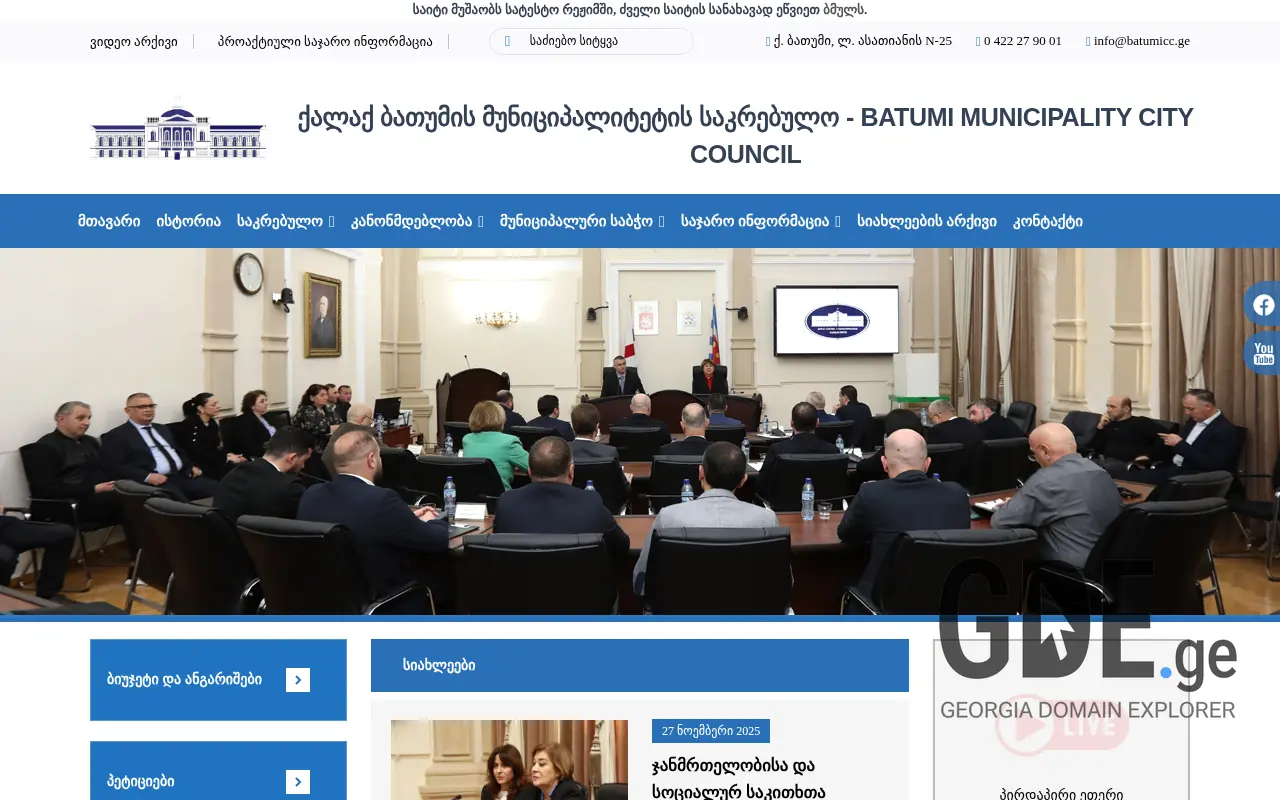Click the arrow icon on პეტიციები panel
1280x800 pixels.
[x=298, y=781]
